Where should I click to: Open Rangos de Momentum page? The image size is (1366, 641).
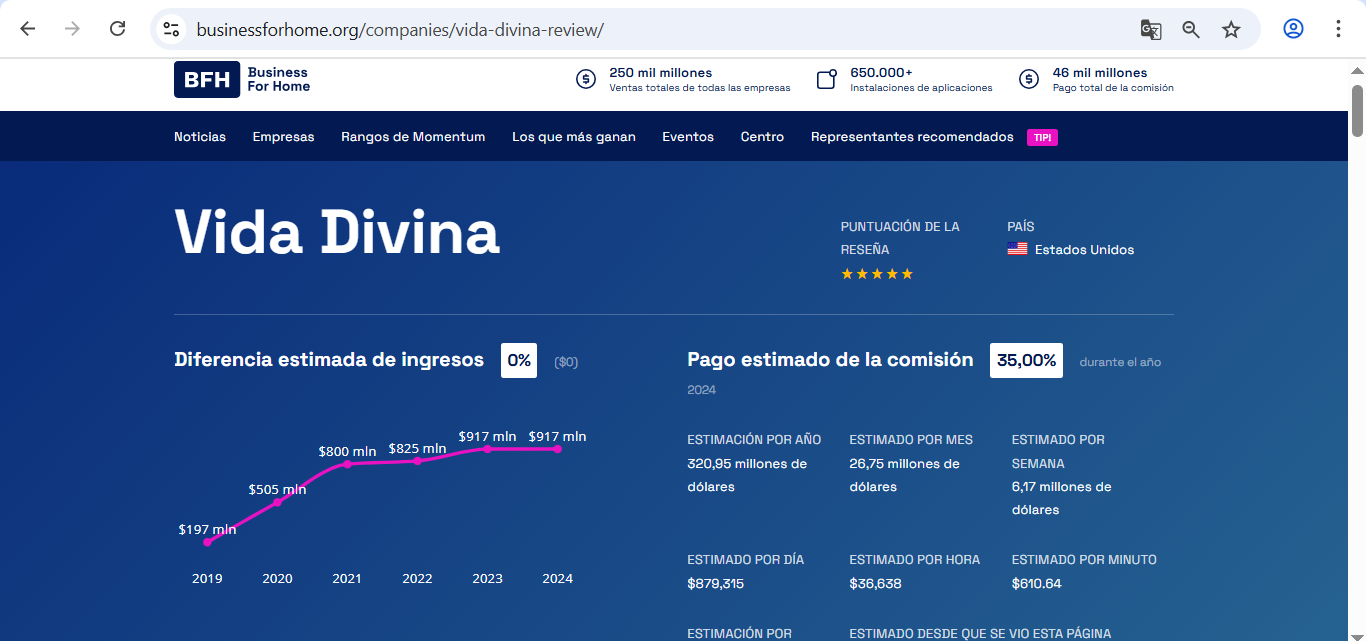(x=413, y=137)
